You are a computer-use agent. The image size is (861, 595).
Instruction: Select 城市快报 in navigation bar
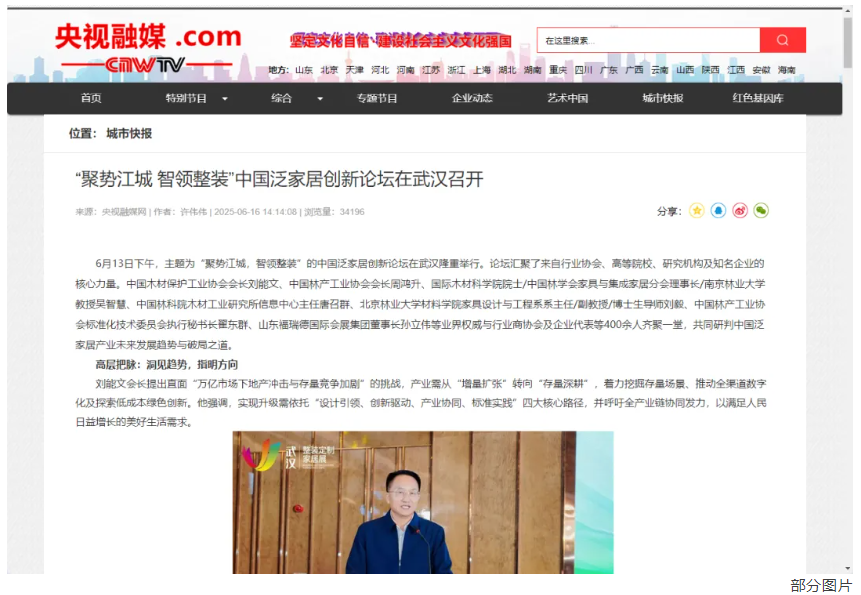(x=663, y=98)
